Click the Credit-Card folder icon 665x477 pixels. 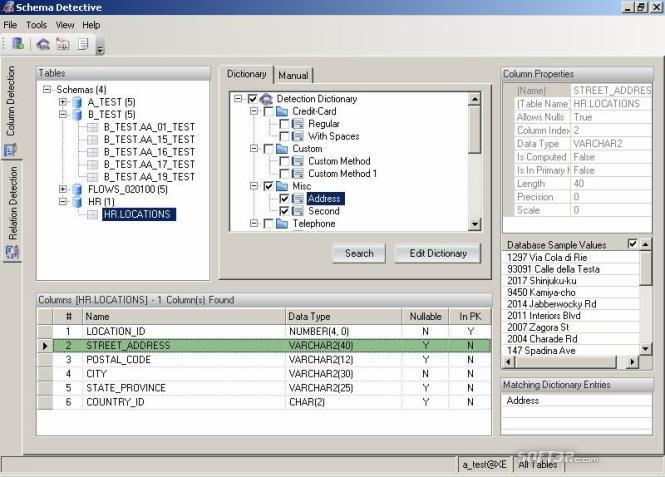pos(282,112)
